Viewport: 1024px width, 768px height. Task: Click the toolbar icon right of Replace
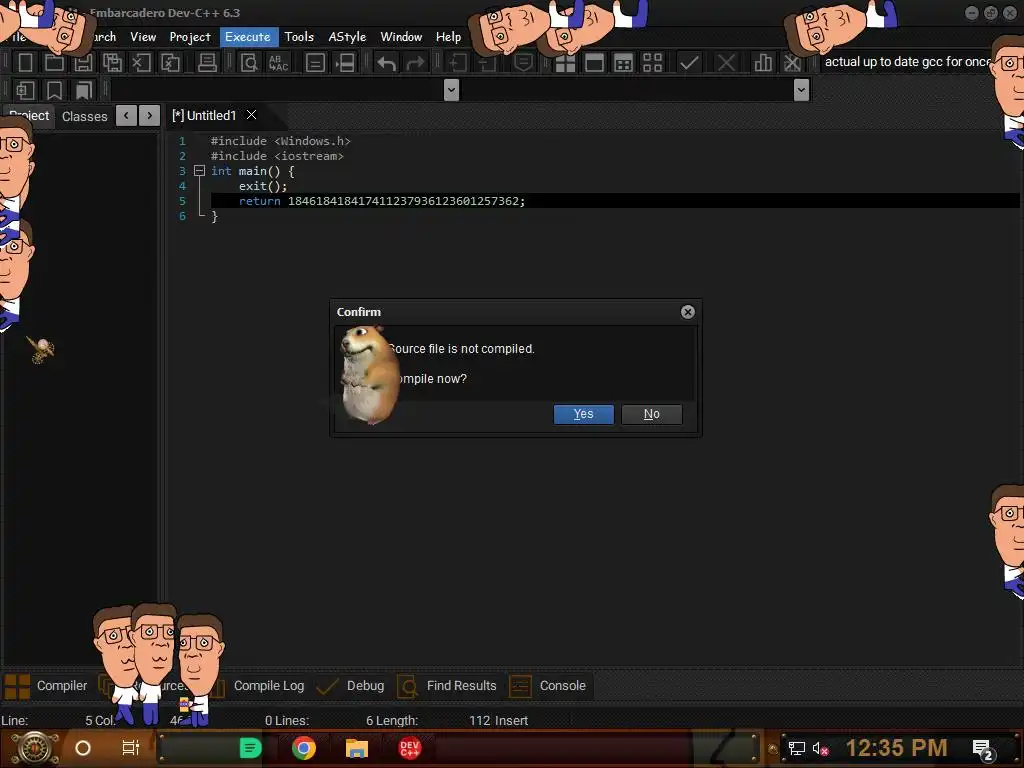(x=315, y=63)
